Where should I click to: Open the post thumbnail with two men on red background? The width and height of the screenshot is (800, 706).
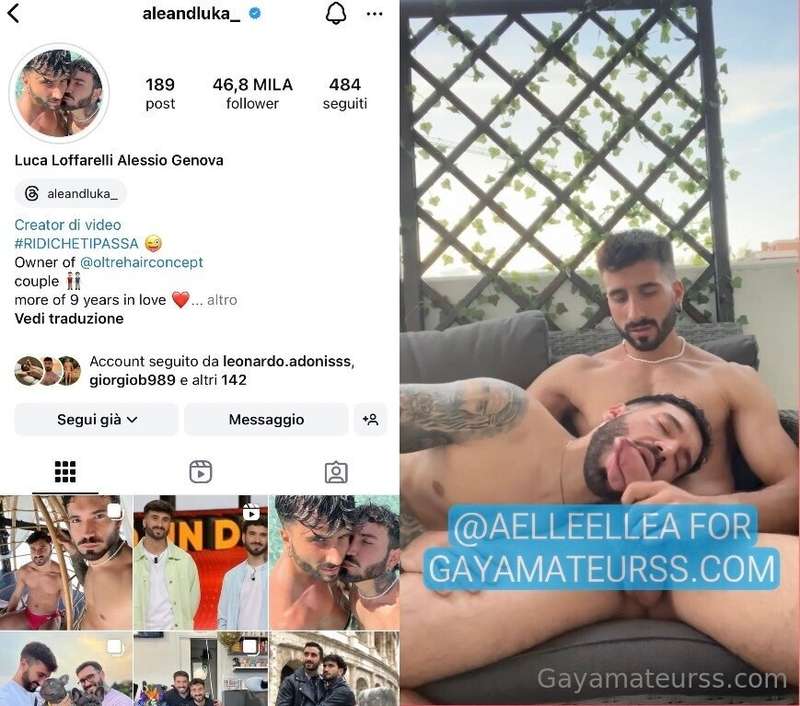(x=201, y=562)
